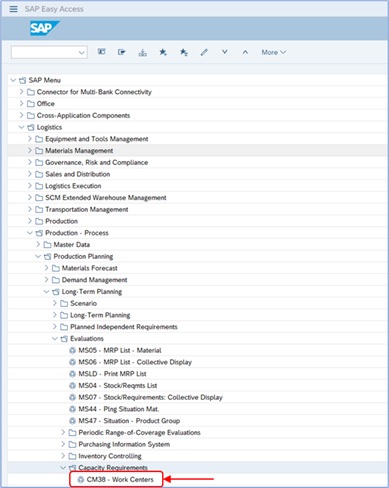Click the MS05 - MRP List - Material transaction icon

(x=72, y=350)
